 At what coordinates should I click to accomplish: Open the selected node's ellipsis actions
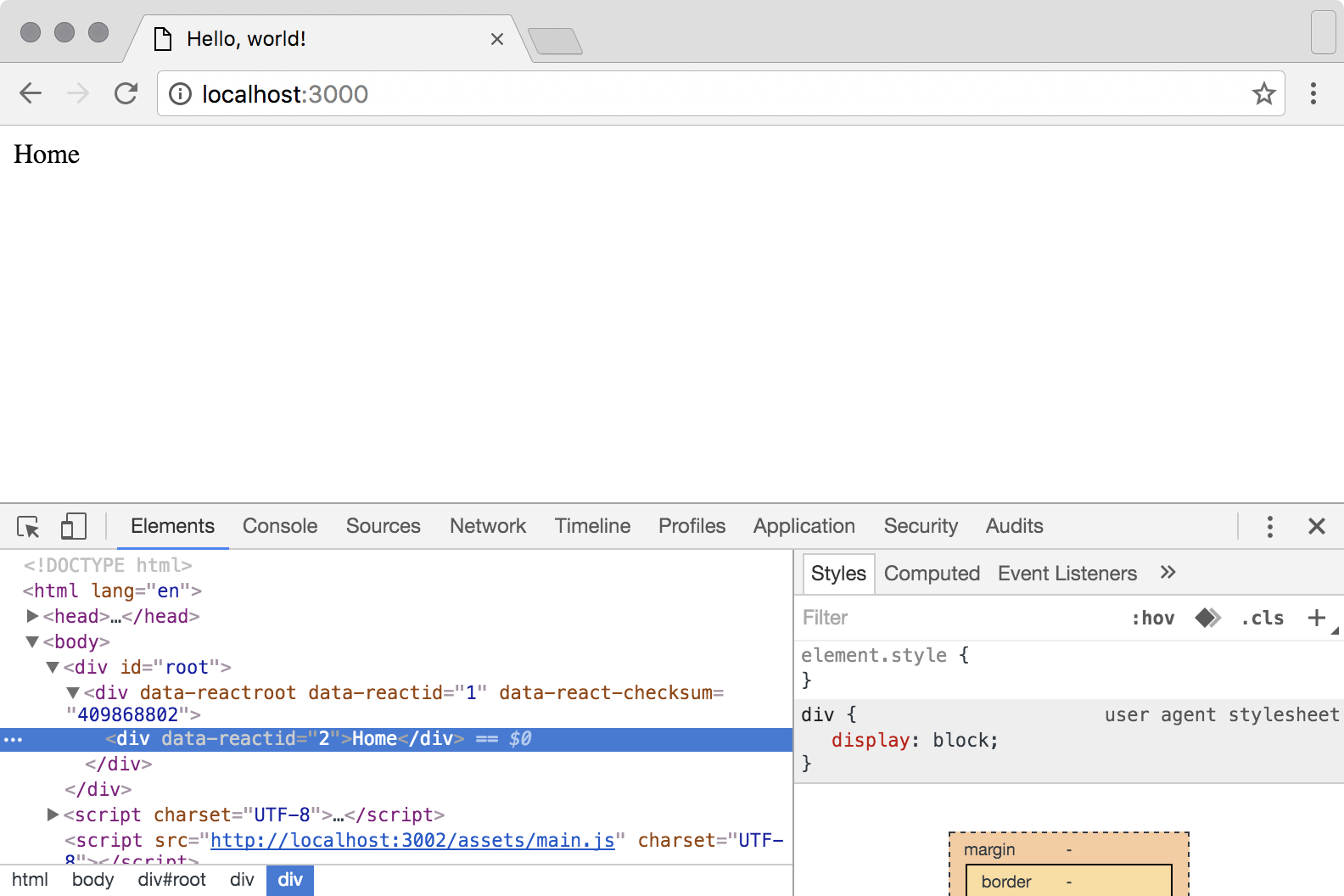click(13, 740)
